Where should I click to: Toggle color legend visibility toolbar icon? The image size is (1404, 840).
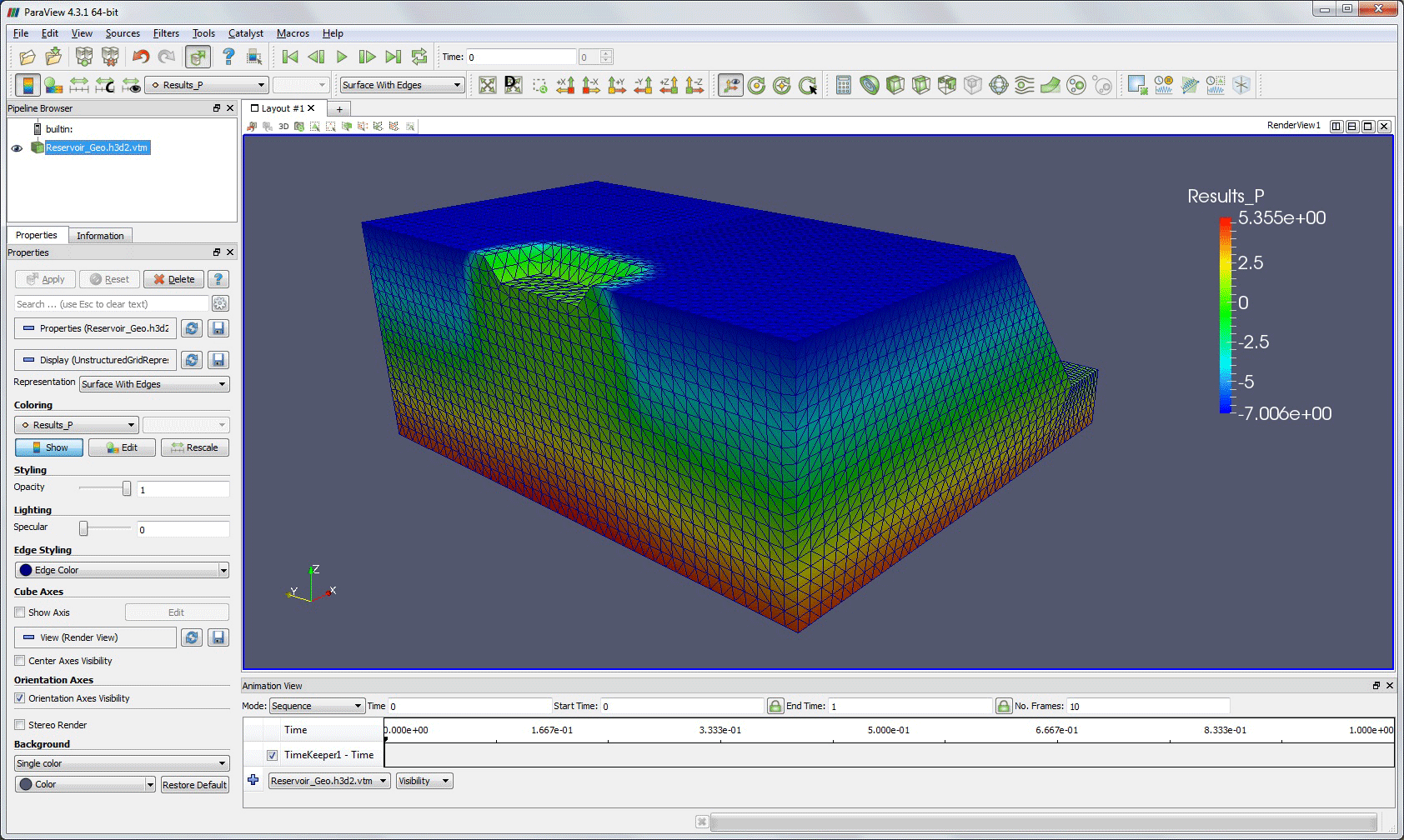point(28,85)
